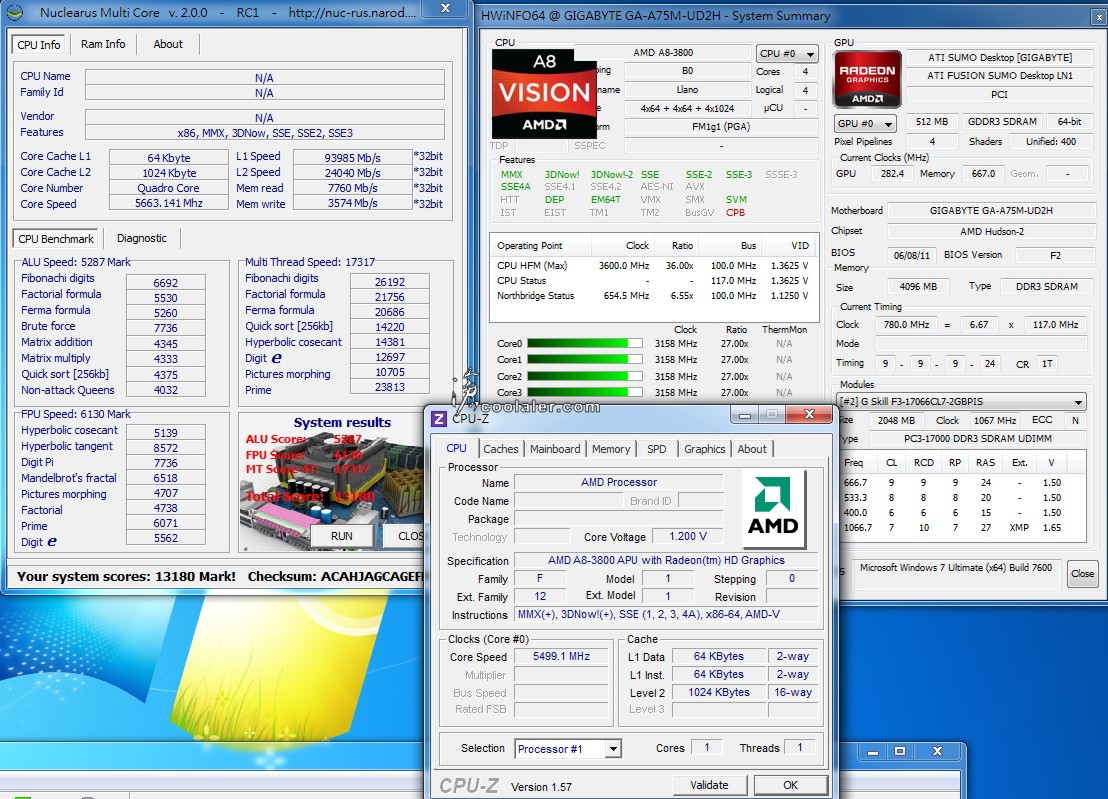Click the A8 Vision AMD logo in HWiNFO64
1108x799 pixels.
pyautogui.click(x=544, y=93)
